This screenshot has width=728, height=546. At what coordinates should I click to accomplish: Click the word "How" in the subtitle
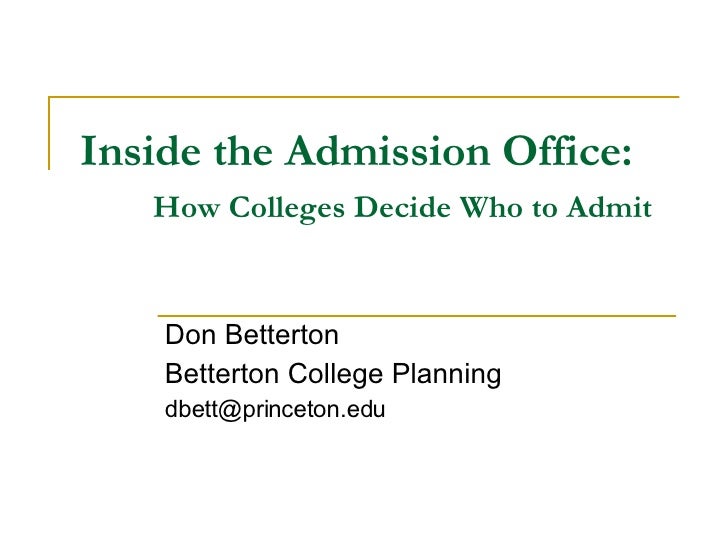(x=186, y=207)
